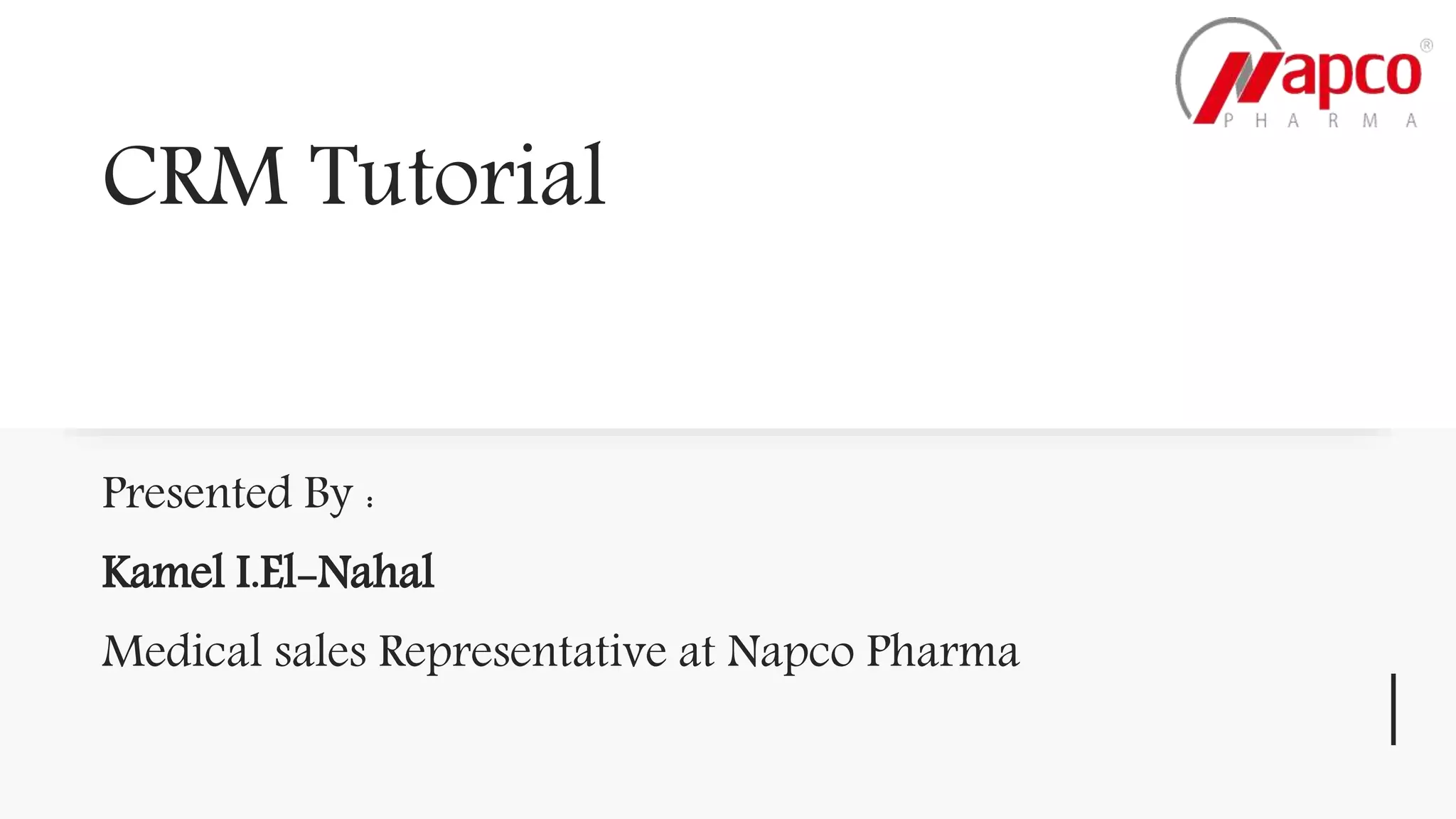
Task: Click the word 'Tutorial' in the title
Action: [x=457, y=176]
